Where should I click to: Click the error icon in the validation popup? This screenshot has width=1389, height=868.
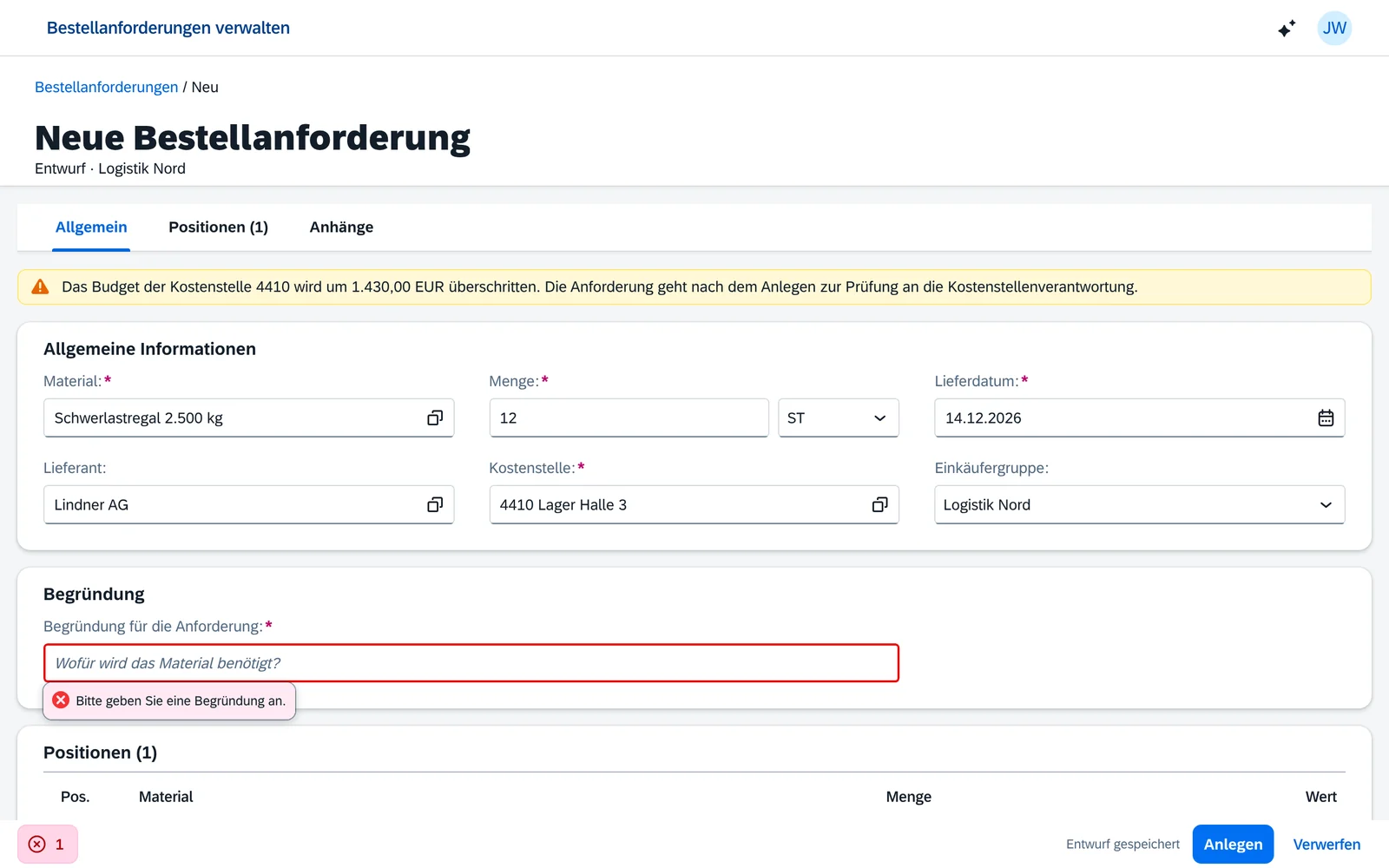tap(61, 700)
